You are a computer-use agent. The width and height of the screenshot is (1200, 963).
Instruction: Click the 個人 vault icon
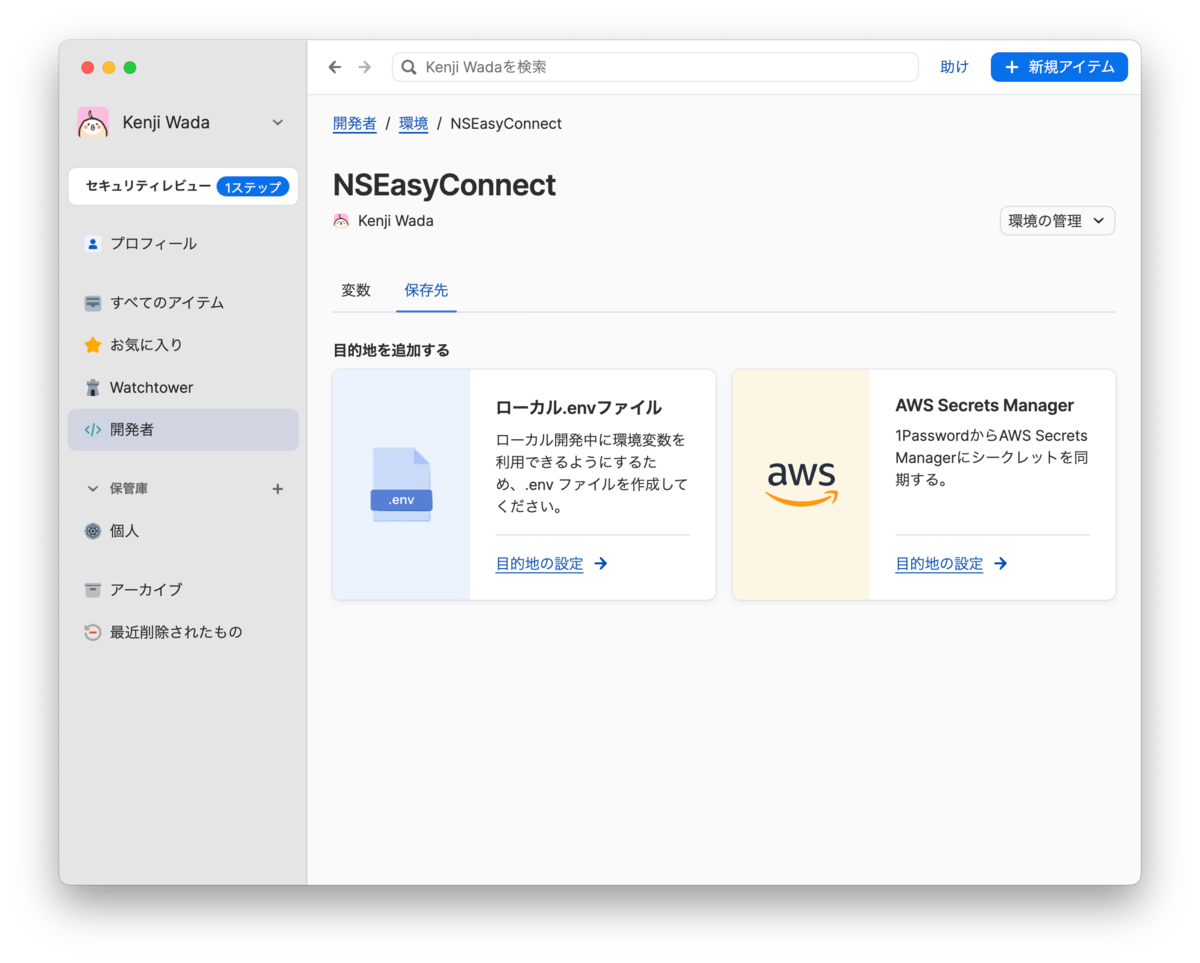pyautogui.click(x=93, y=531)
